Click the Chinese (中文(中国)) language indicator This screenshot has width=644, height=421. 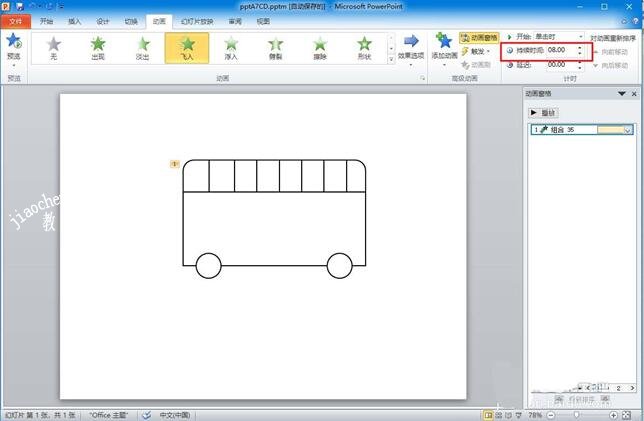(175, 415)
